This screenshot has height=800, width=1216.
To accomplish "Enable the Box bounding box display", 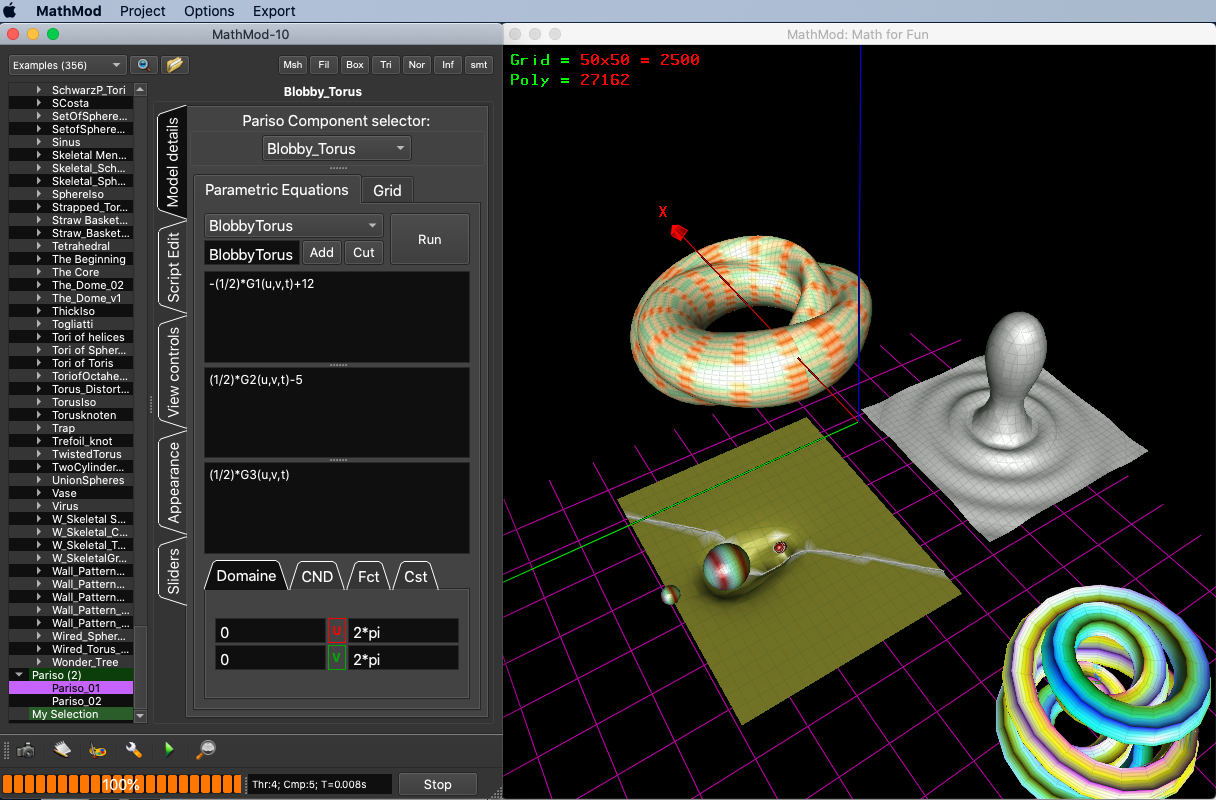I will tap(354, 64).
